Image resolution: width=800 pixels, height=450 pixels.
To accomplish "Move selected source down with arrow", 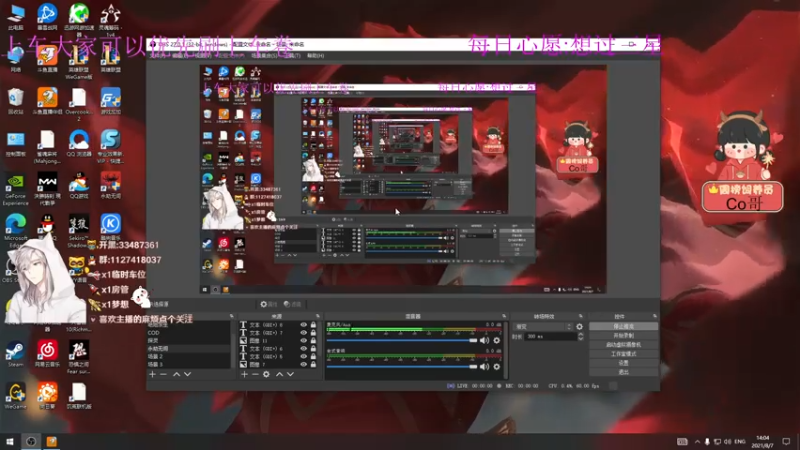I will (290, 374).
